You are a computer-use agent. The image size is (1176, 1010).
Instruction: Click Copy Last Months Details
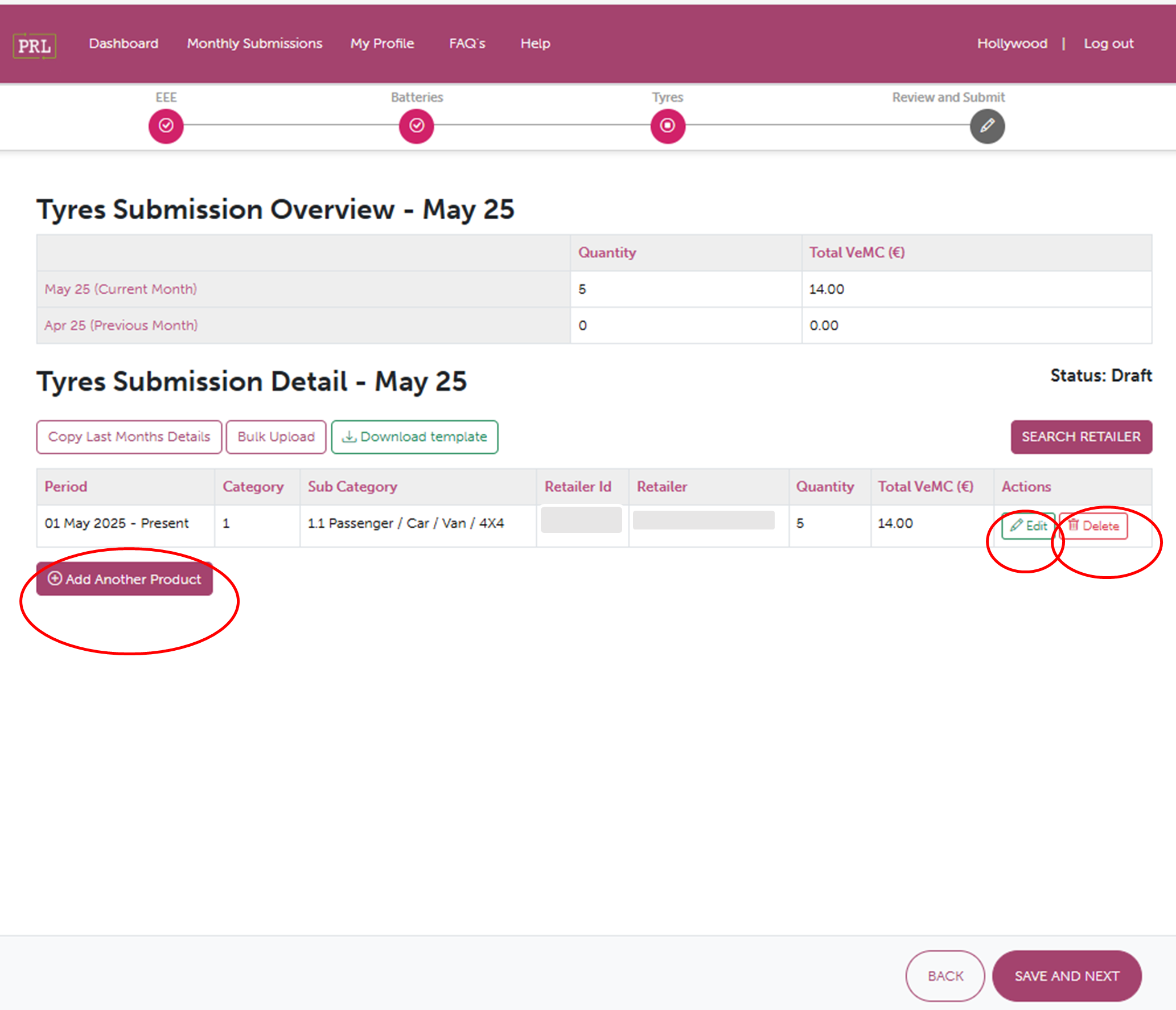coord(129,437)
